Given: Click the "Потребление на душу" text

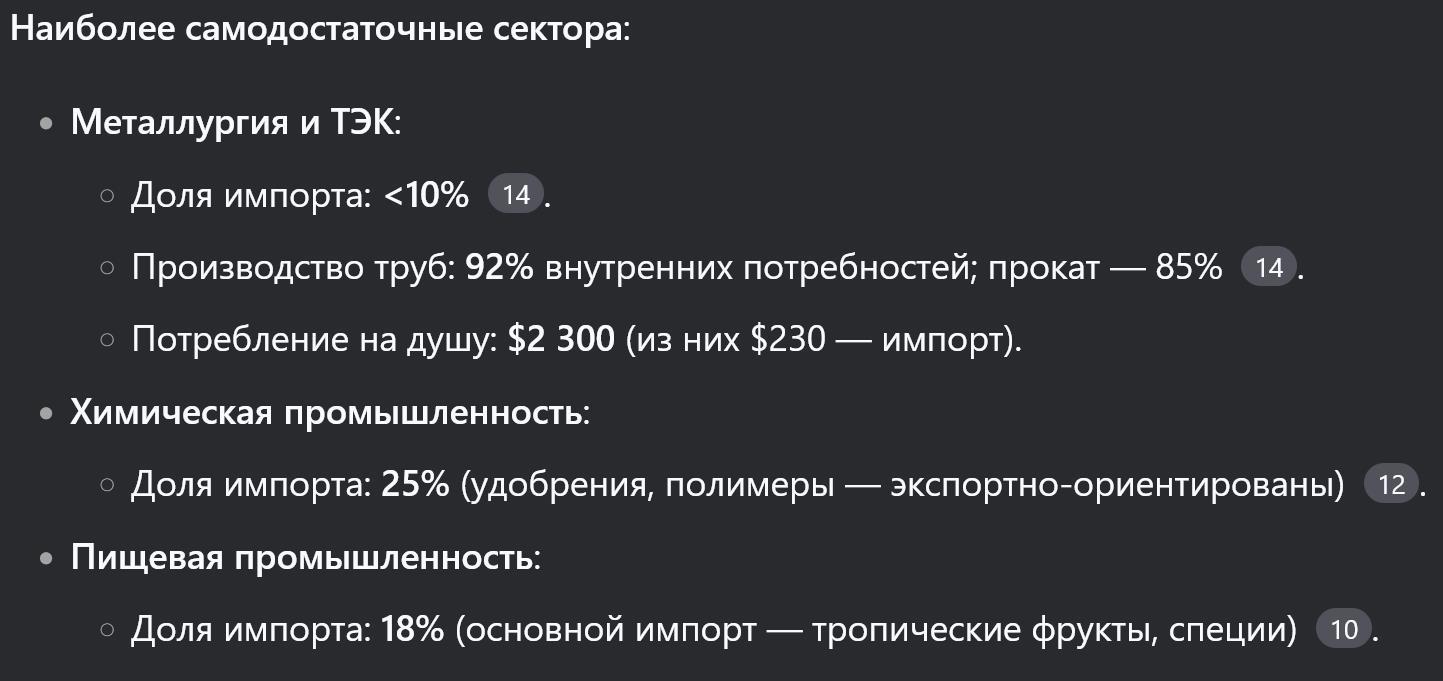Looking at the screenshot, I should click(313, 340).
